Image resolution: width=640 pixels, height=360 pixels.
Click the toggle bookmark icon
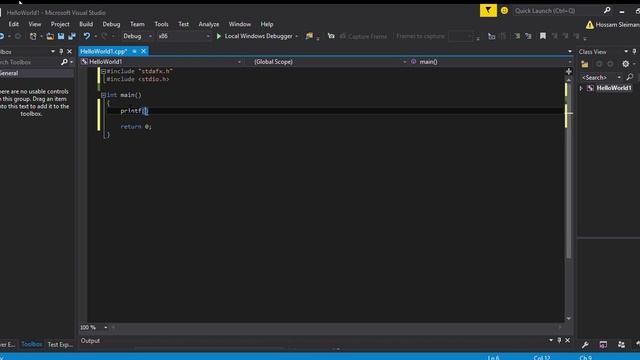coord(542,36)
